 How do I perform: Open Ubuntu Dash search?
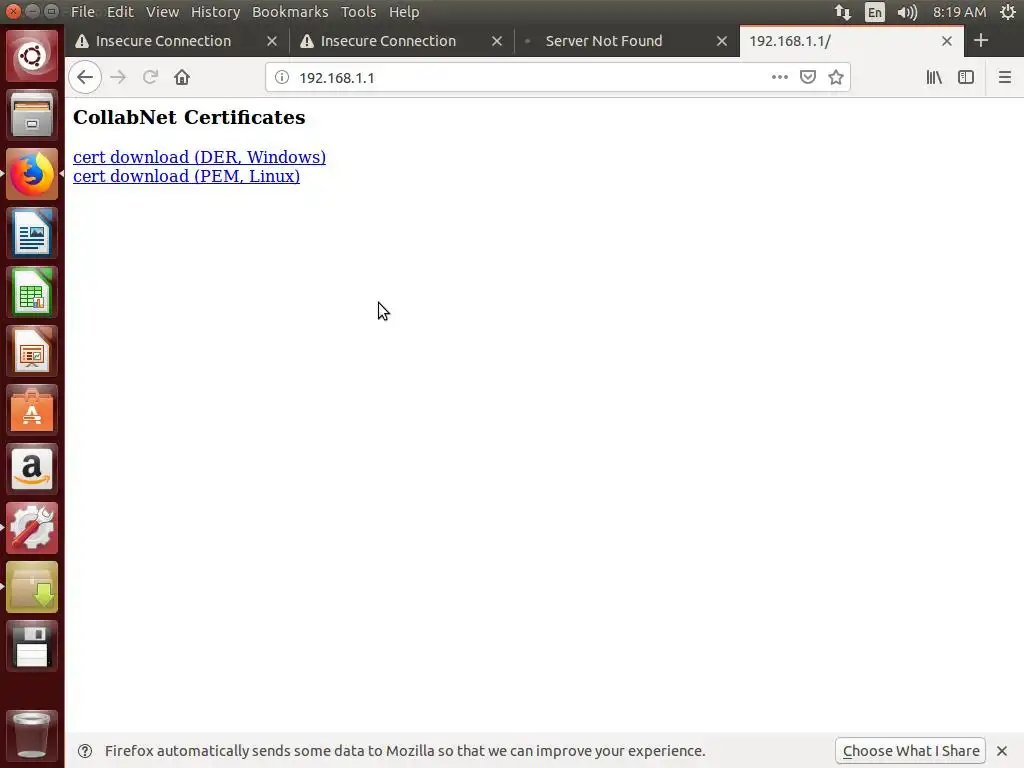coord(31,56)
